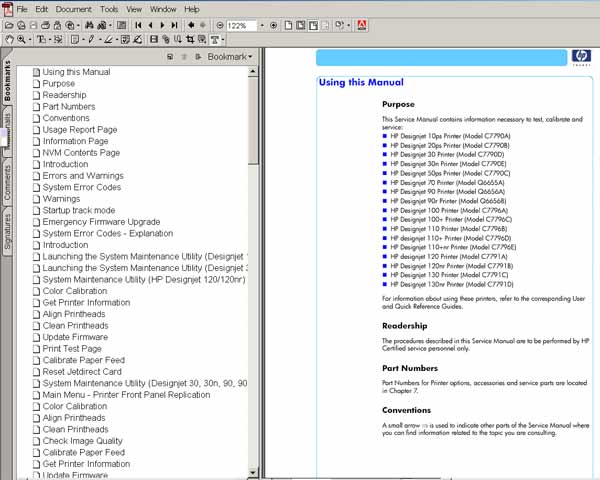The height and width of the screenshot is (480, 600).
Task: Click the bookmarks scrollbar down arrow
Action: click(253, 473)
